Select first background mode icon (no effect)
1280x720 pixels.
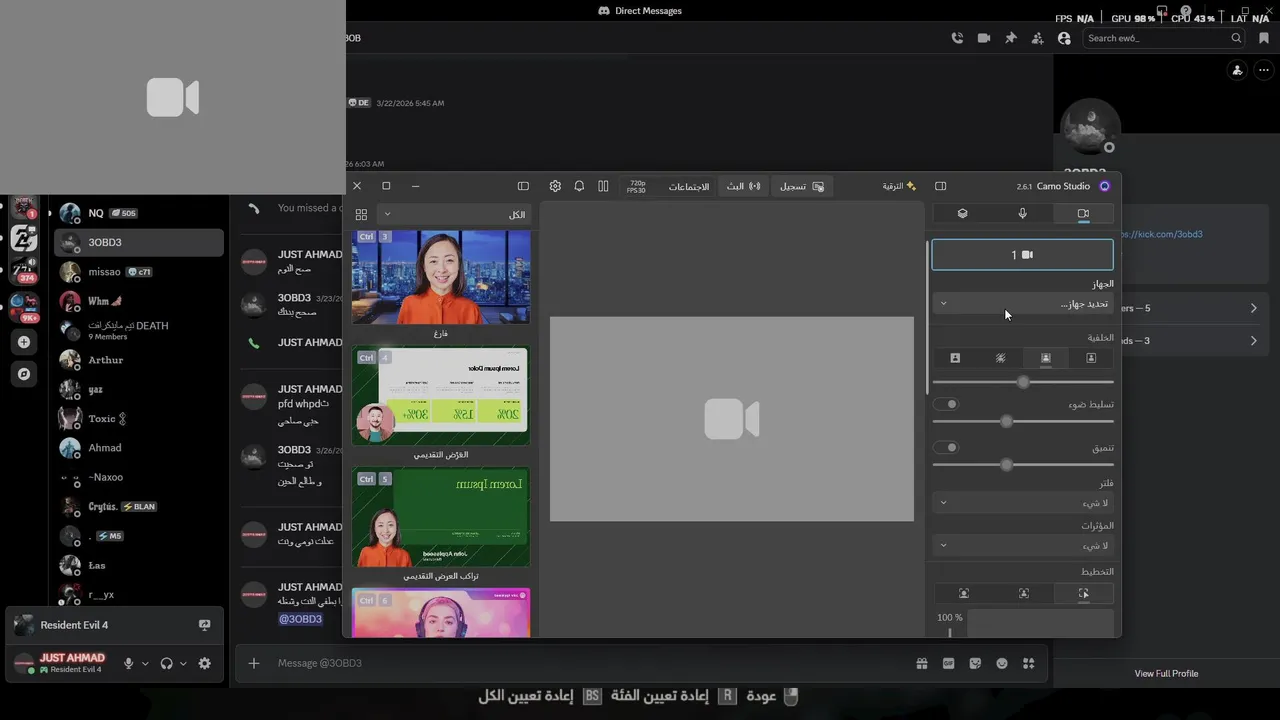[1091, 358]
